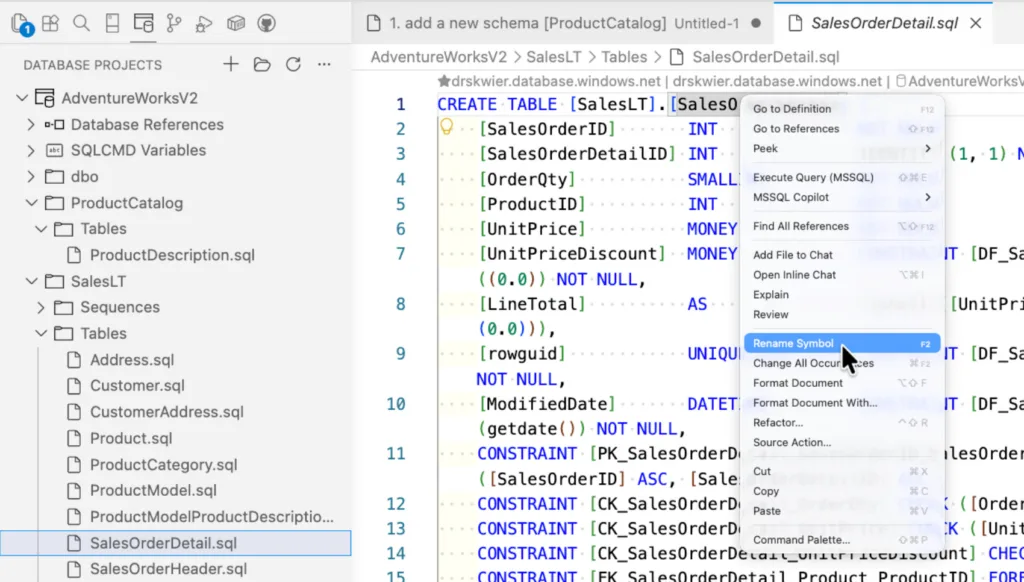Viewport: 1024px width, 582px height.
Task: Open Database Projects more actions menu
Action: click(x=325, y=64)
